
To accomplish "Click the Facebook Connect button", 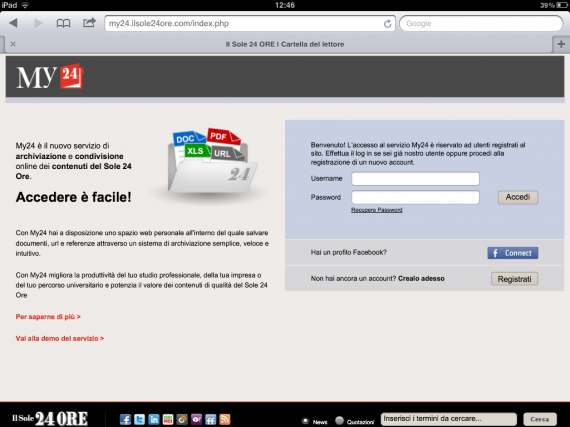I will pos(513,253).
